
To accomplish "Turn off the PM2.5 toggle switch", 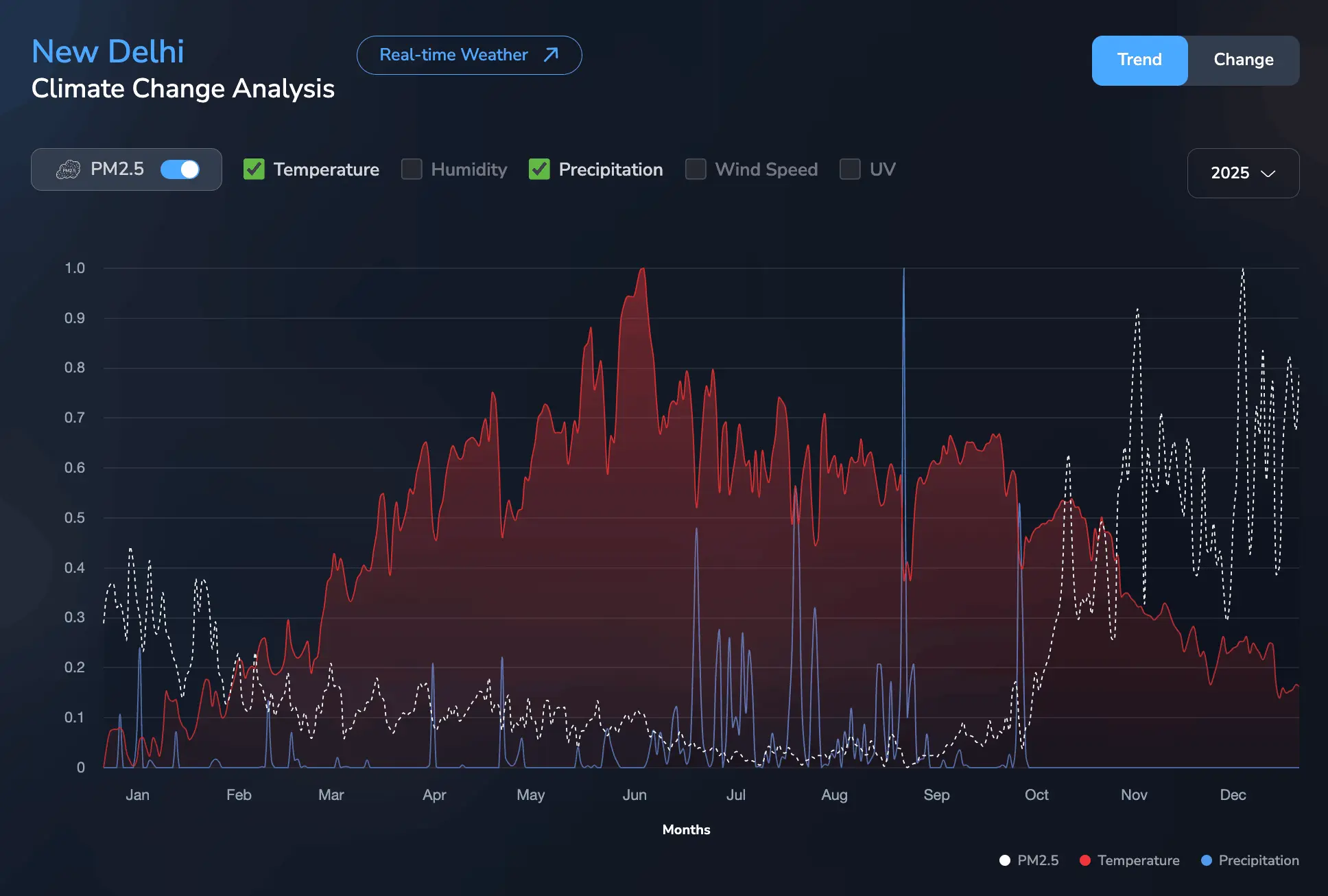I will (x=180, y=169).
